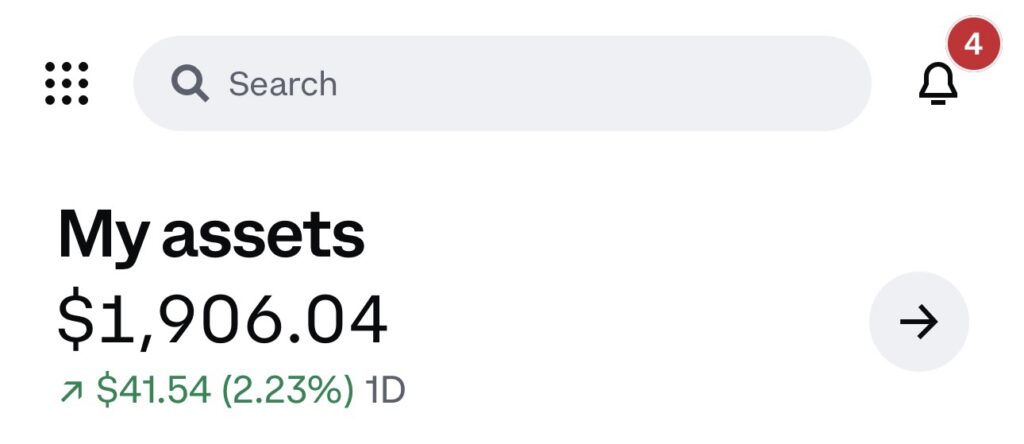The height and width of the screenshot is (444, 1024).
Task: Click the Search placeholder text
Action: coord(283,84)
